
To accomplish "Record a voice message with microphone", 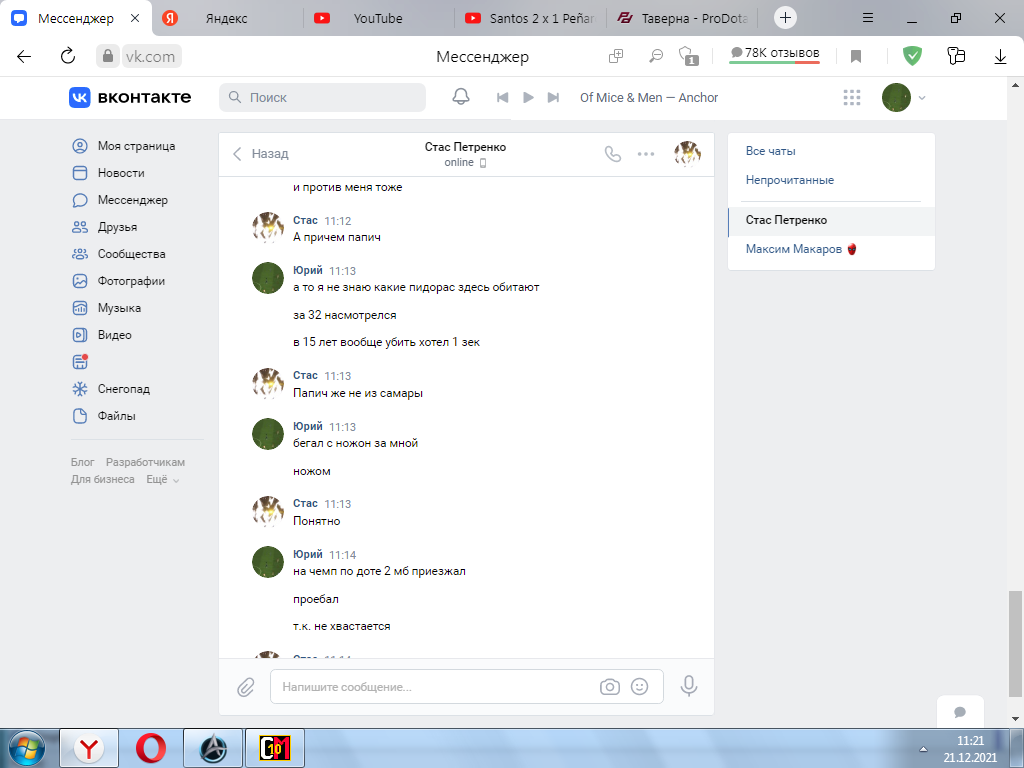I will [689, 686].
